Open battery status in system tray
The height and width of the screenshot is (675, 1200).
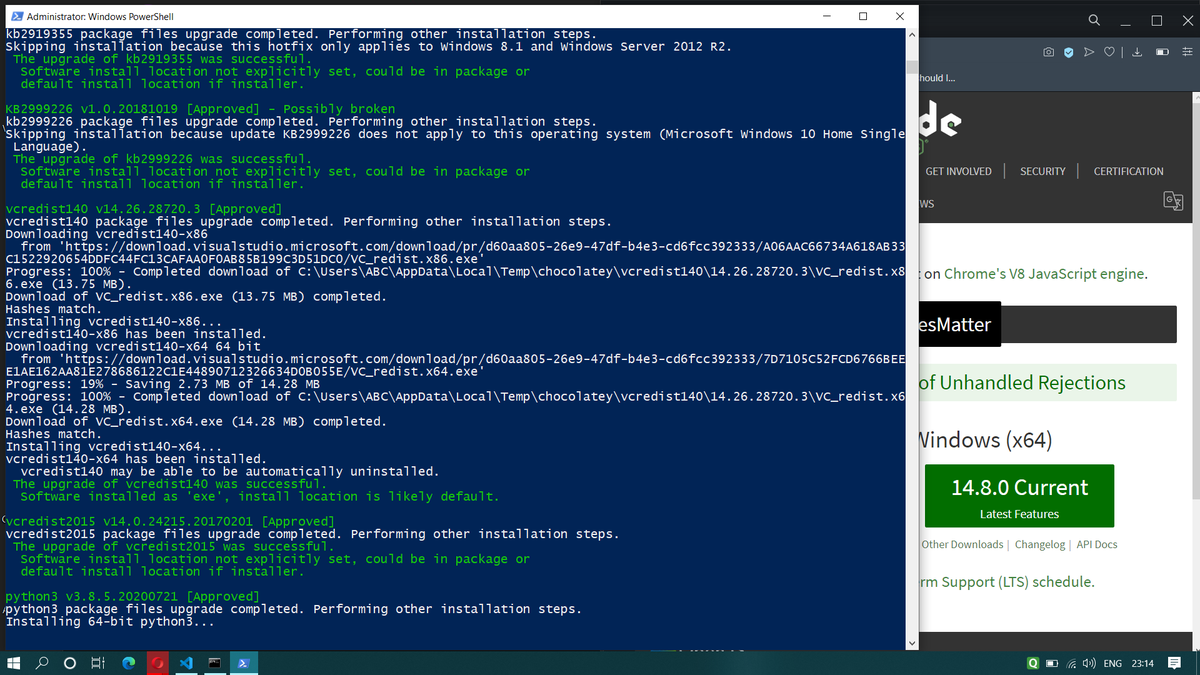point(1052,663)
